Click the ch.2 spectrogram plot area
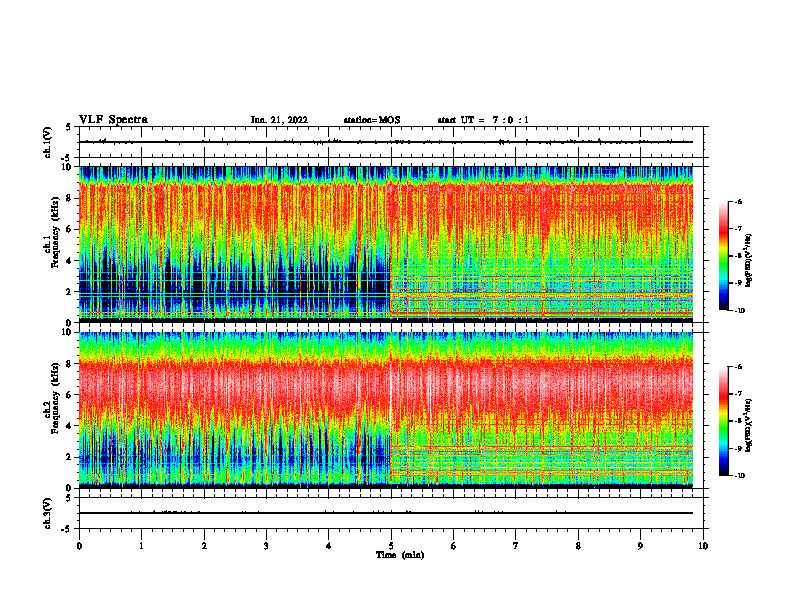 point(386,410)
